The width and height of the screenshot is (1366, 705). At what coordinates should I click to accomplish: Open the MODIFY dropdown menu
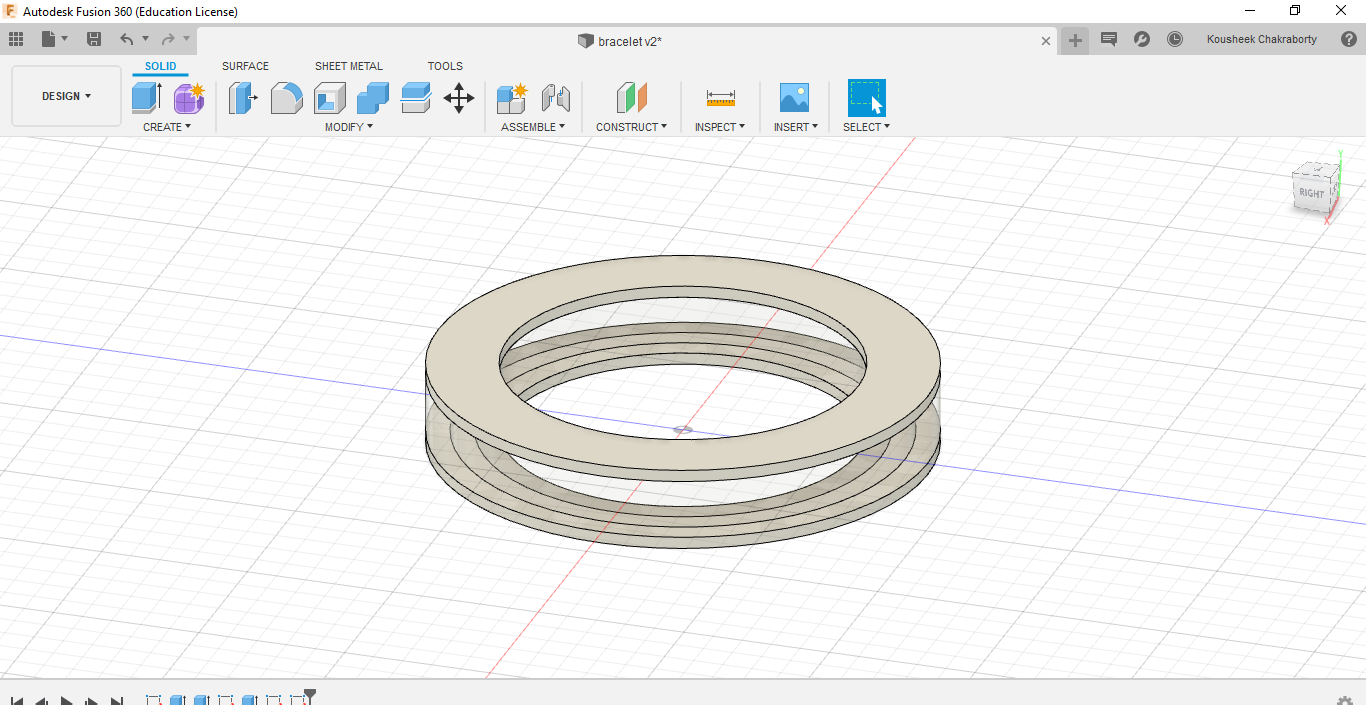[x=348, y=127]
